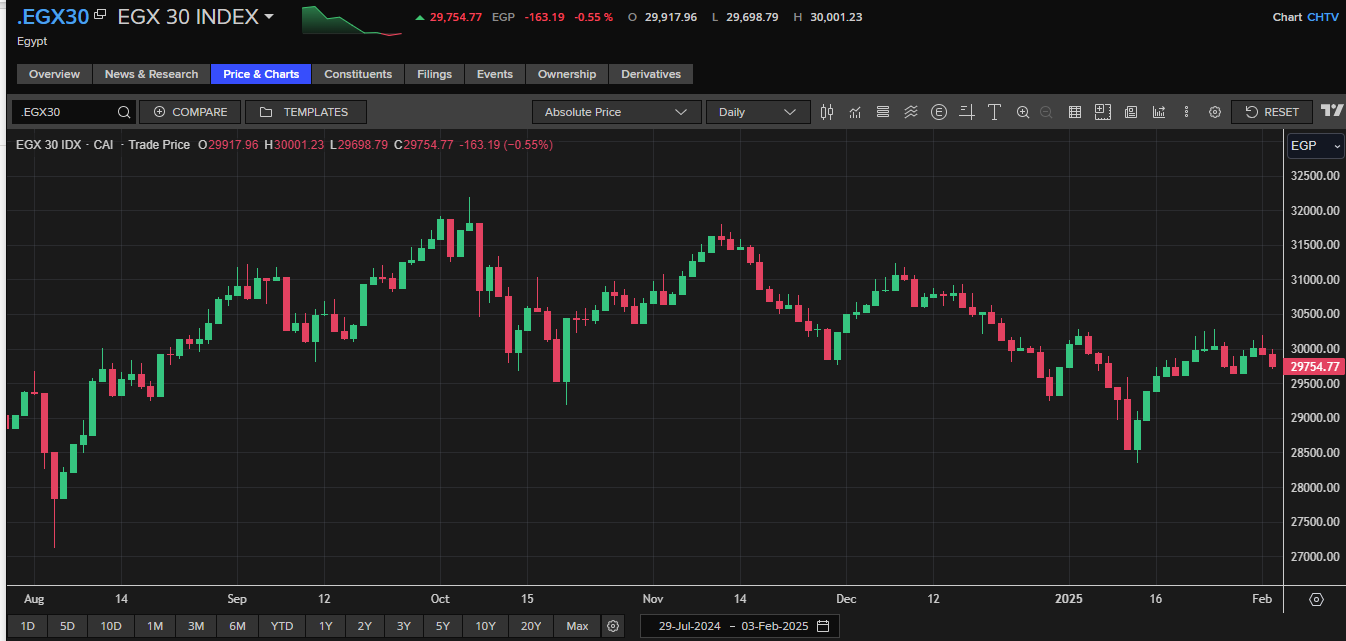Screen dimensions: 1346x641
Task: Open the Daily interval dropdown
Action: (x=757, y=112)
